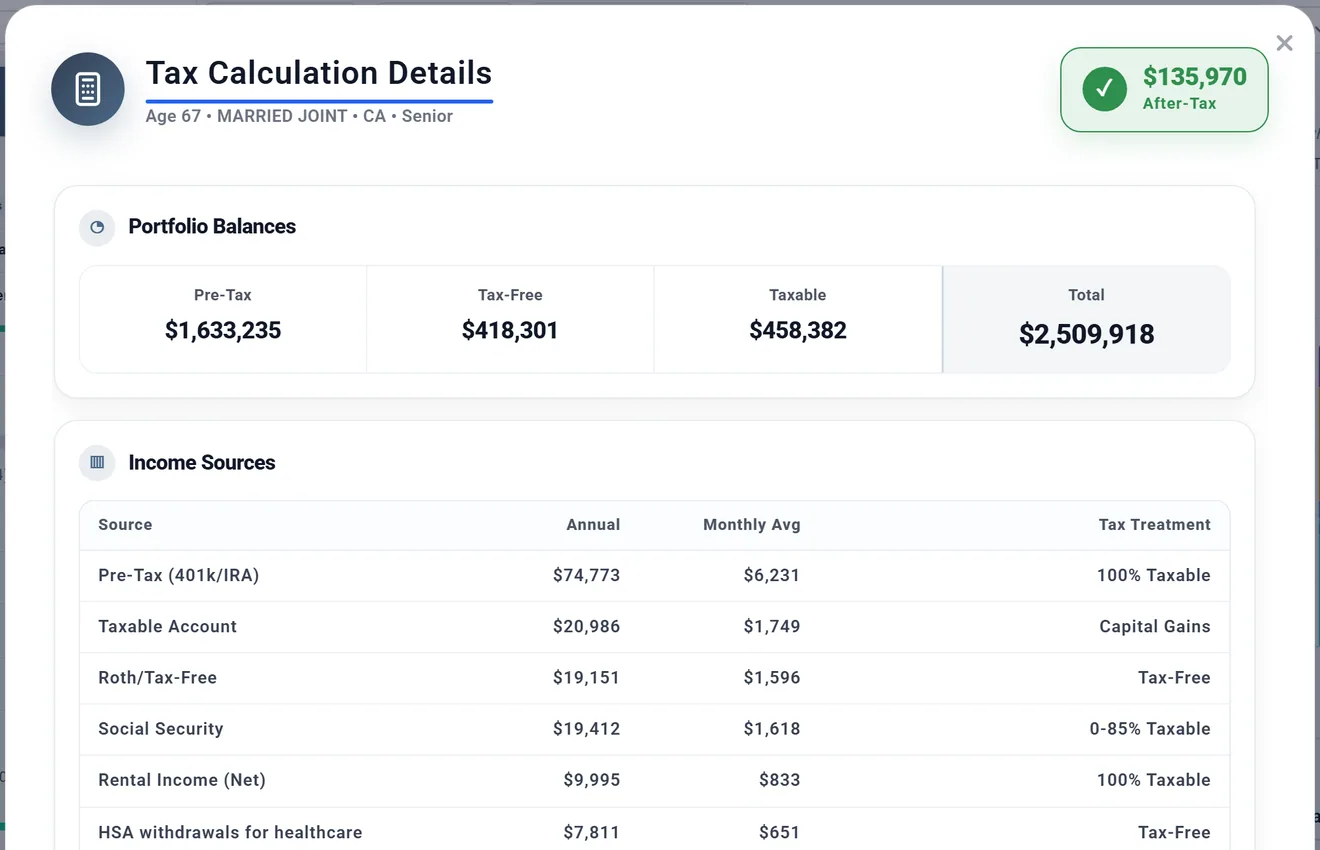This screenshot has height=850, width=1320.
Task: Click the calculator icon beside the title
Action: click(x=88, y=89)
